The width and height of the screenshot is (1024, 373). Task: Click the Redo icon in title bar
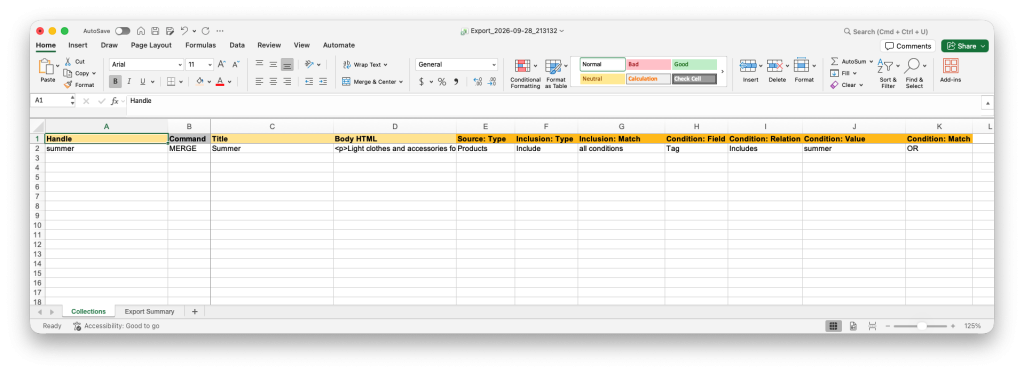tap(205, 31)
